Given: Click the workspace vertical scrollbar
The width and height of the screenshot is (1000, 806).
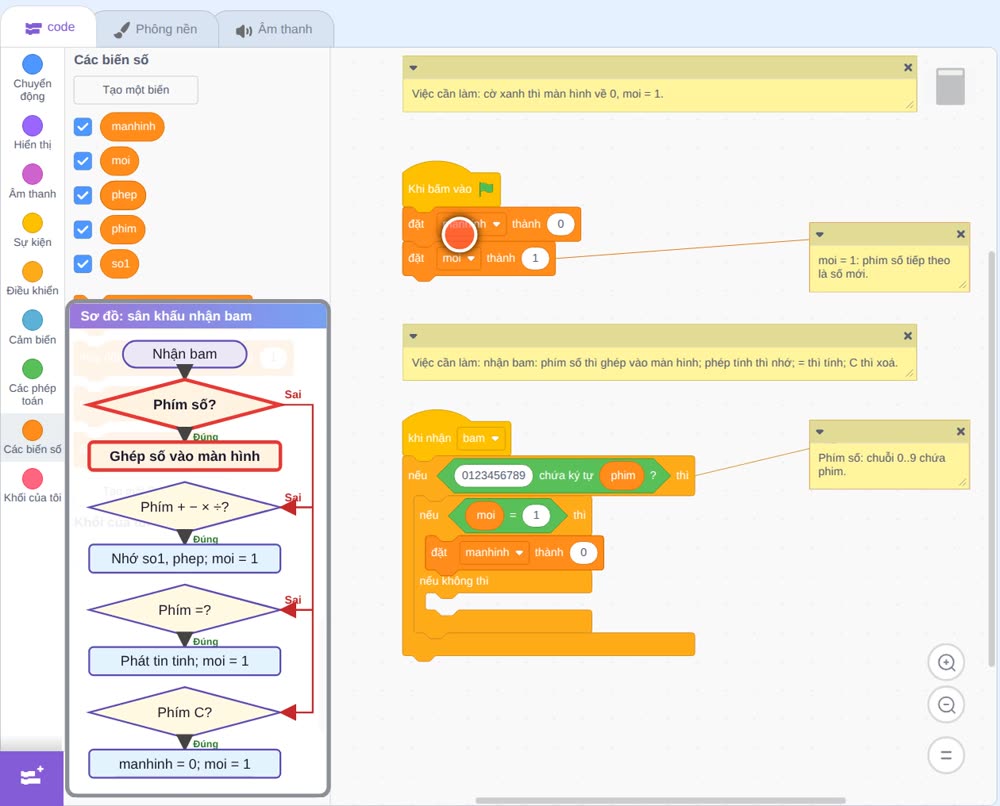Looking at the screenshot, I should pyautogui.click(x=992, y=459).
